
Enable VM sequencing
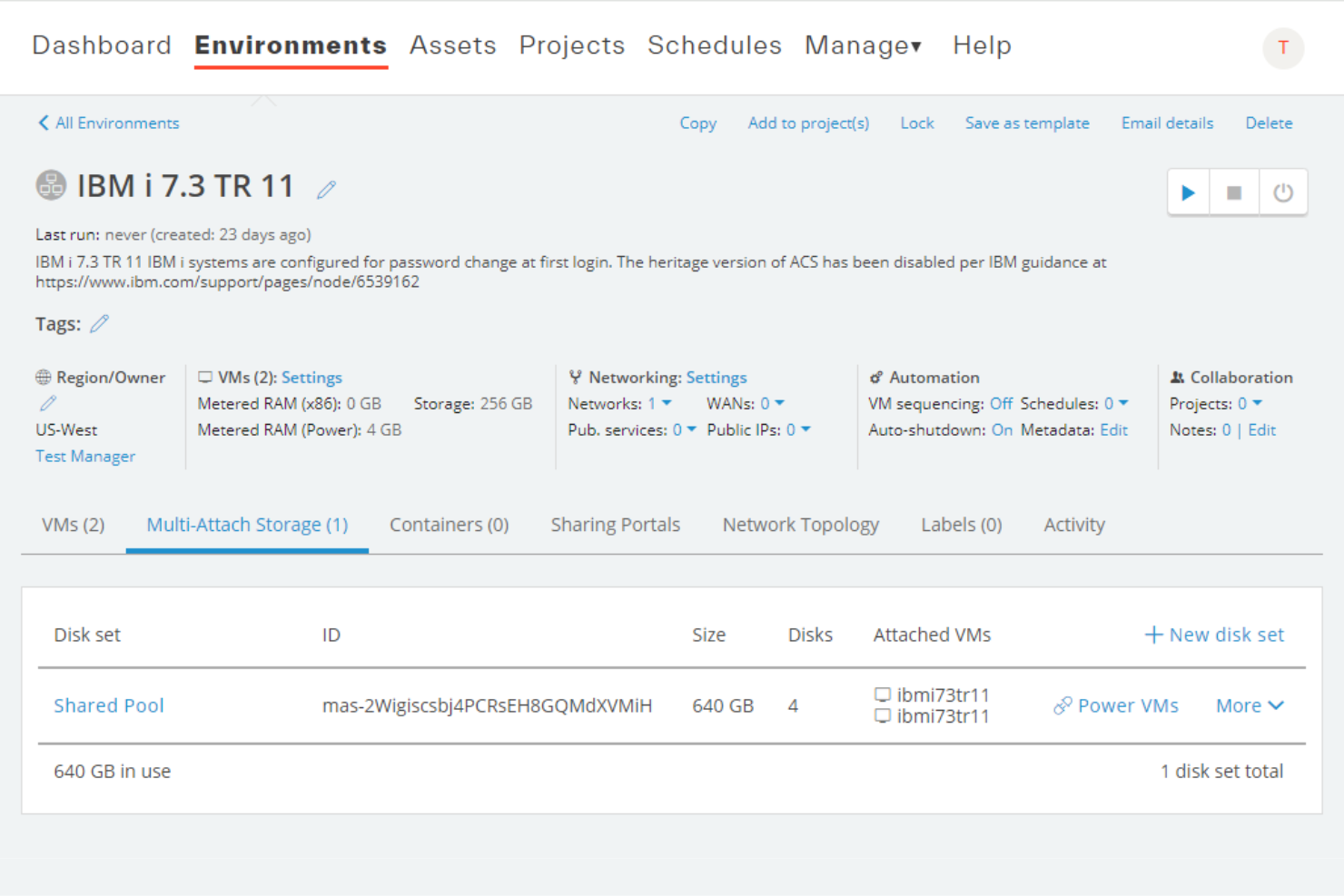1001,403
